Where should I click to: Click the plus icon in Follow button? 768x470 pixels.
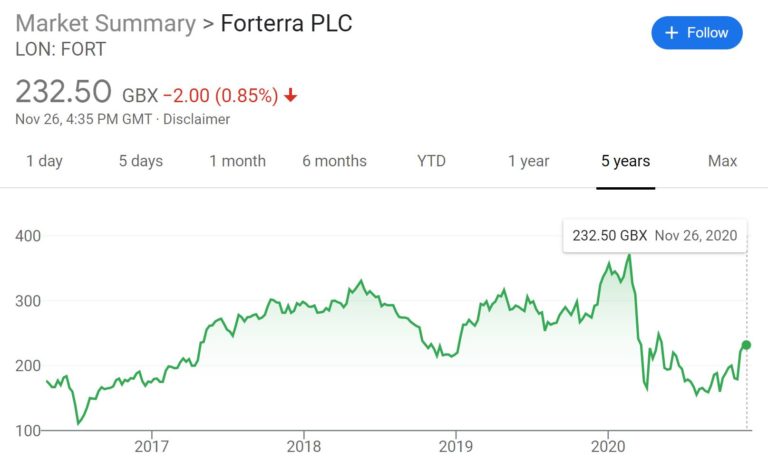672,33
